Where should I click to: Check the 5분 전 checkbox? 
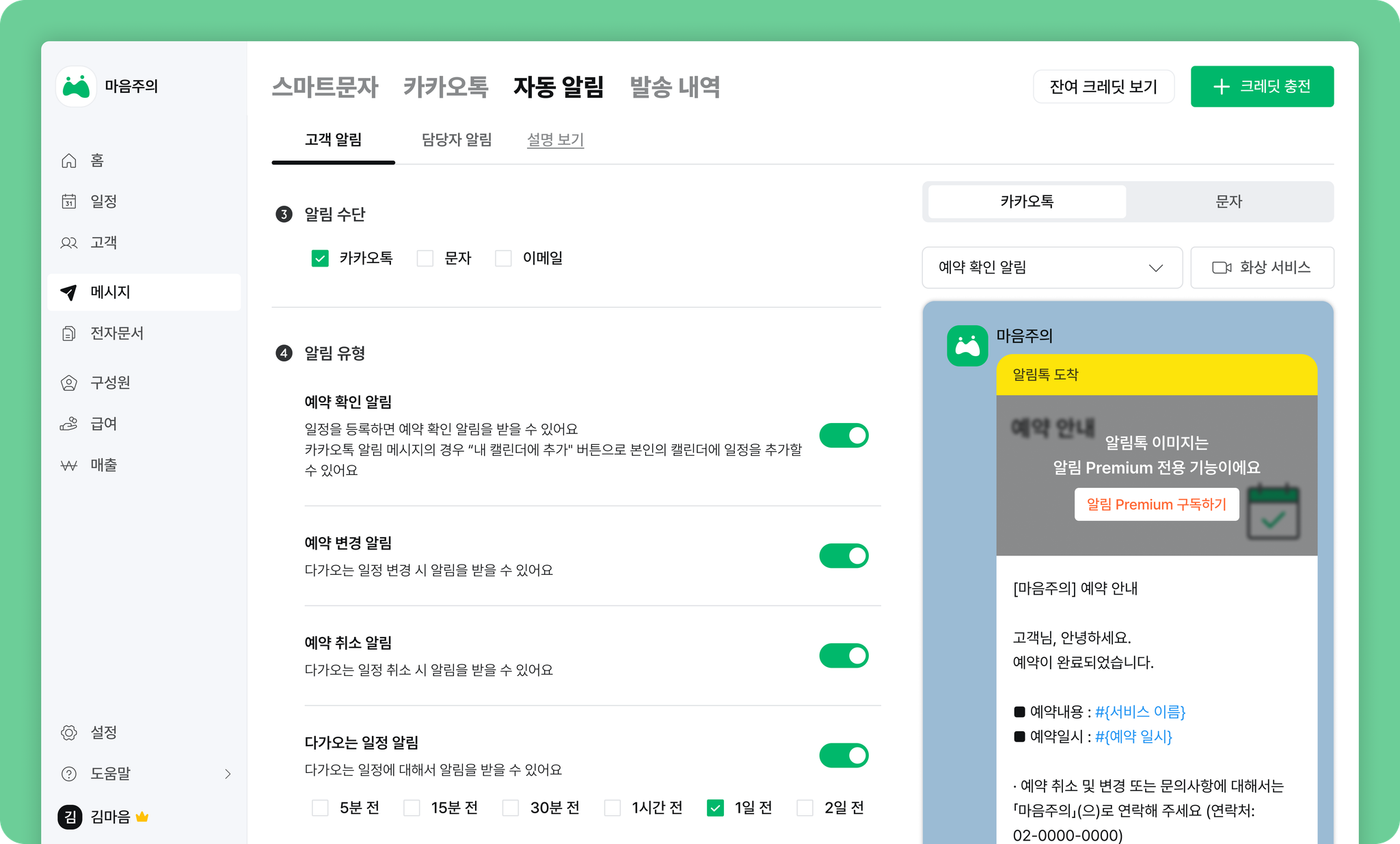(320, 808)
